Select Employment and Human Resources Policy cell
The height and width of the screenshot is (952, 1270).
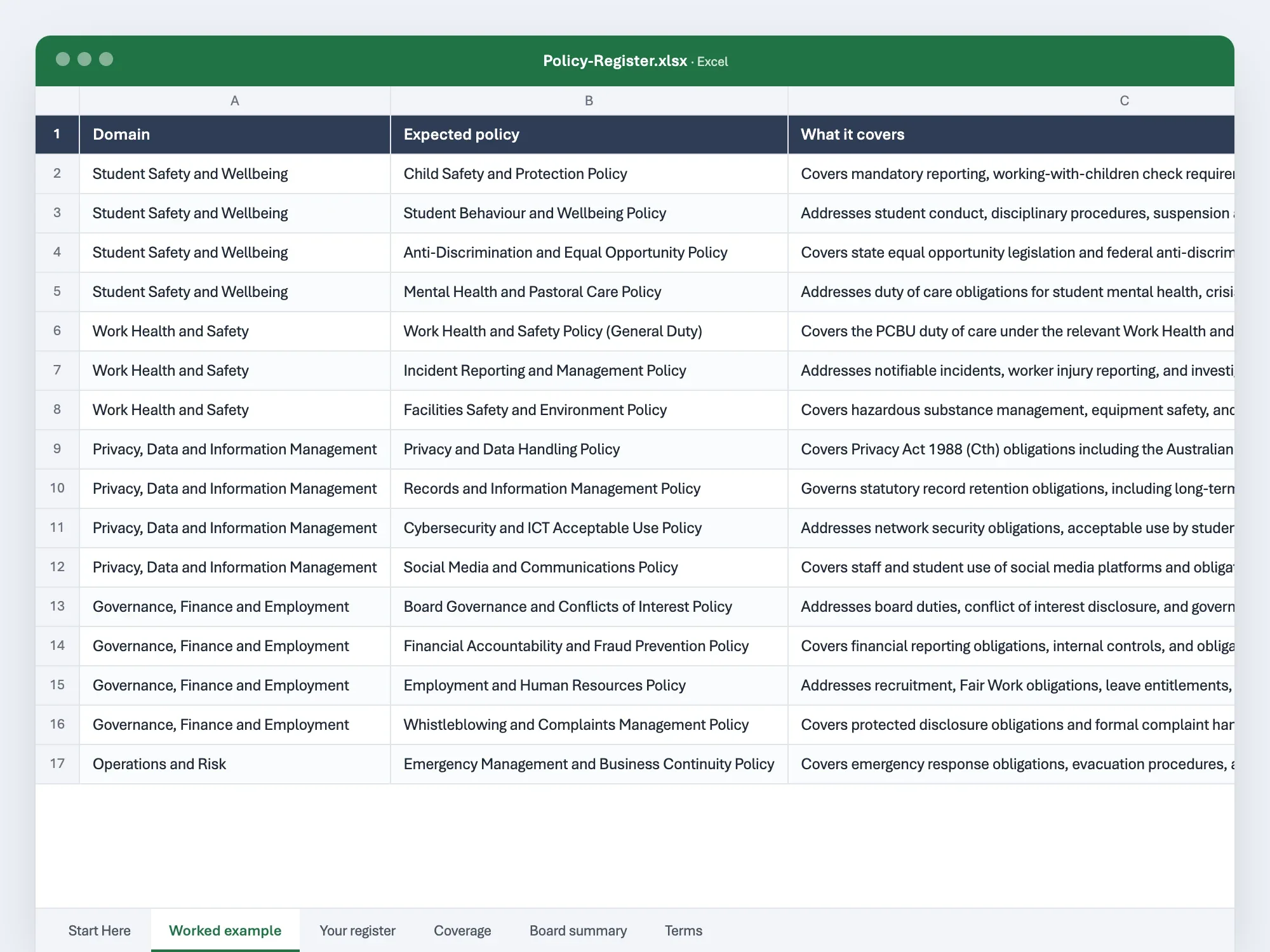589,685
